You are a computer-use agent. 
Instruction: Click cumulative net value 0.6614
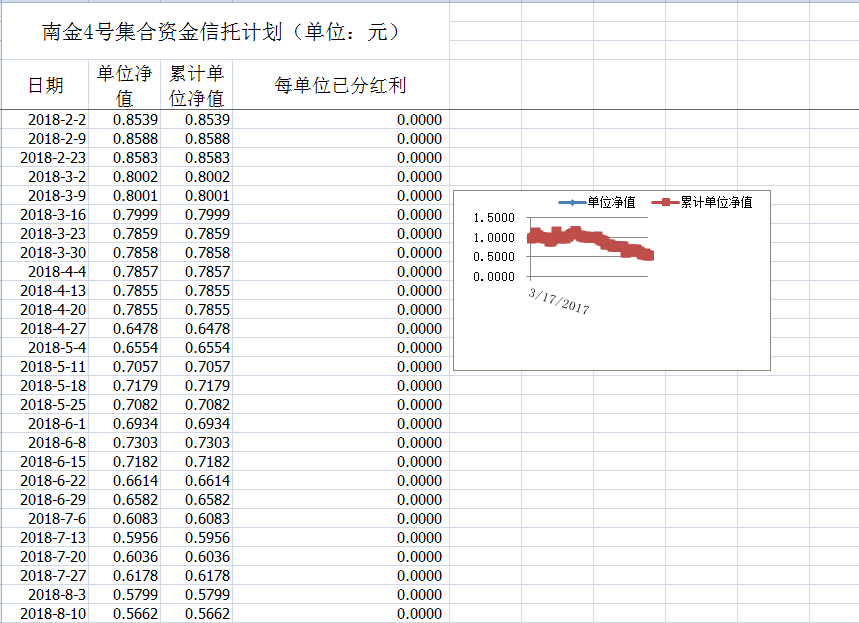pyautogui.click(x=196, y=481)
